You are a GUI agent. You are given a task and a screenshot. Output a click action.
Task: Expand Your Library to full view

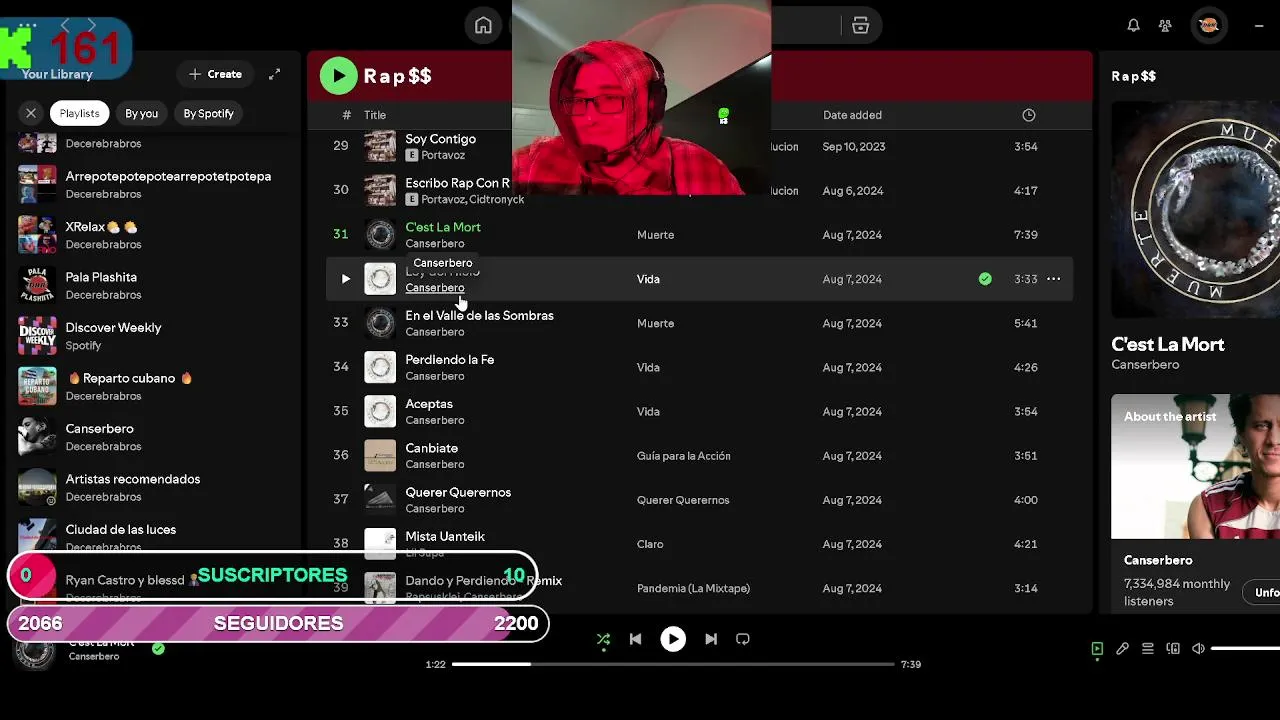(274, 74)
